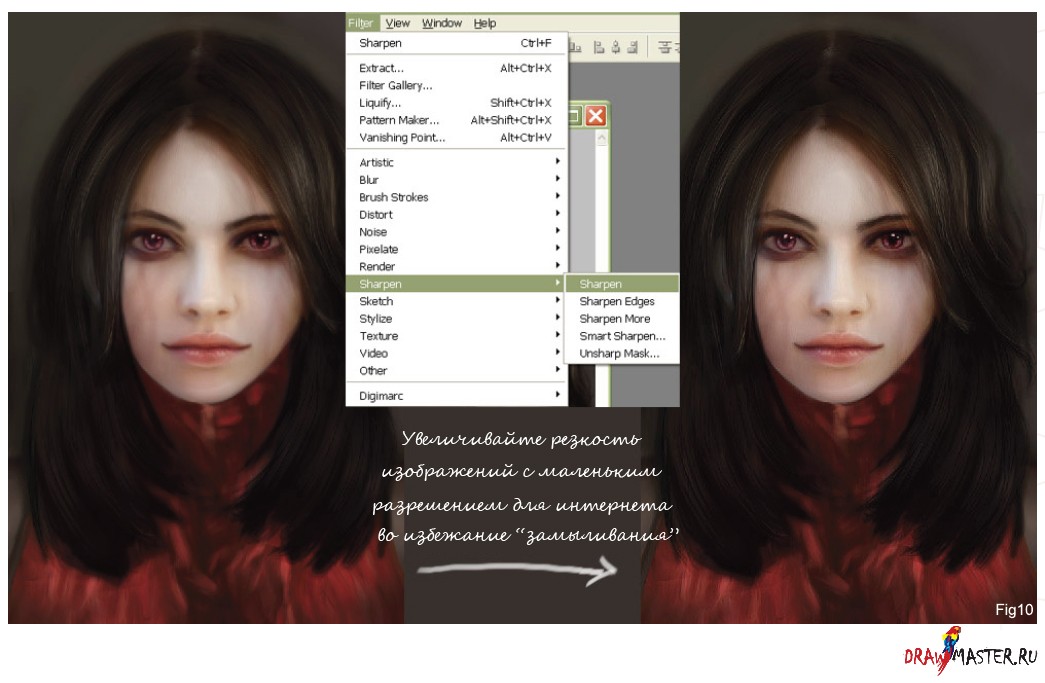Viewport: 1045px width, 683px height.
Task: Click the distribute top edges icon
Action: pyautogui.click(x=665, y=47)
